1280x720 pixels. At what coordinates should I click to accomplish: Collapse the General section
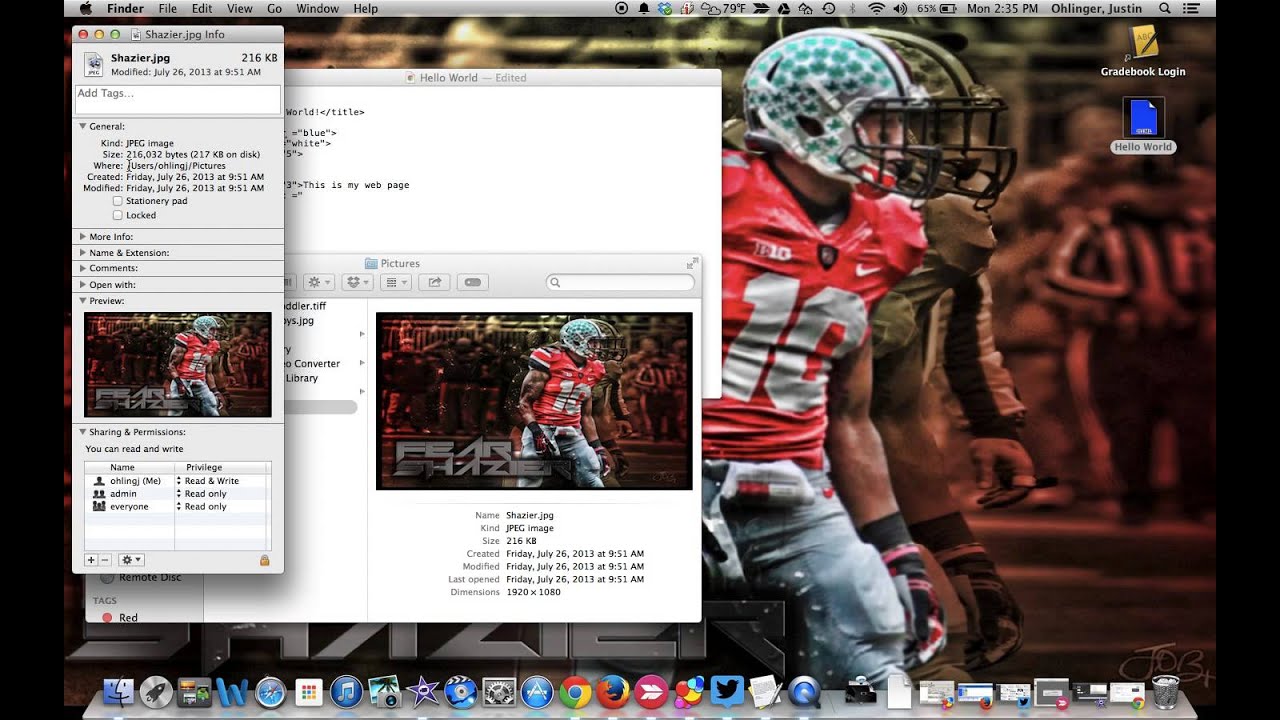click(83, 127)
